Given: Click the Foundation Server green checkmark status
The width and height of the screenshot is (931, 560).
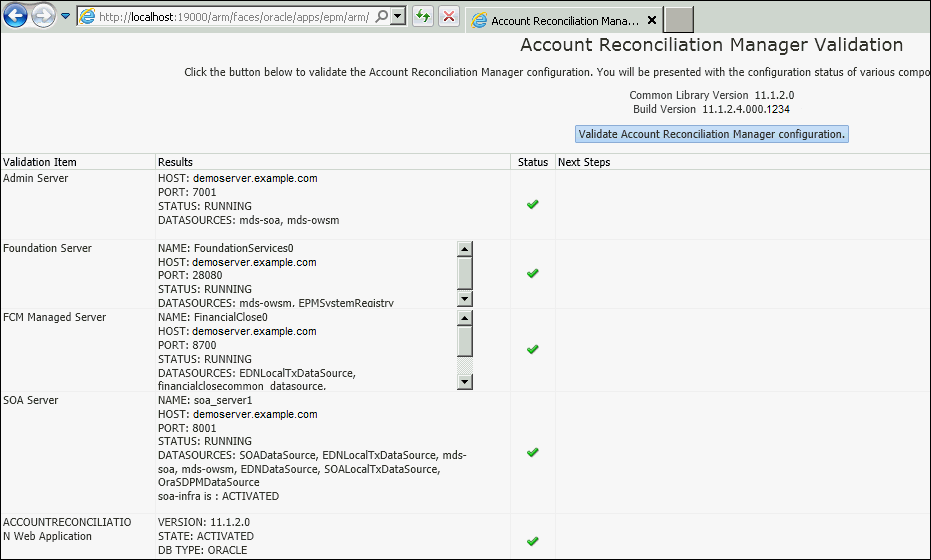Looking at the screenshot, I should coord(533,273).
